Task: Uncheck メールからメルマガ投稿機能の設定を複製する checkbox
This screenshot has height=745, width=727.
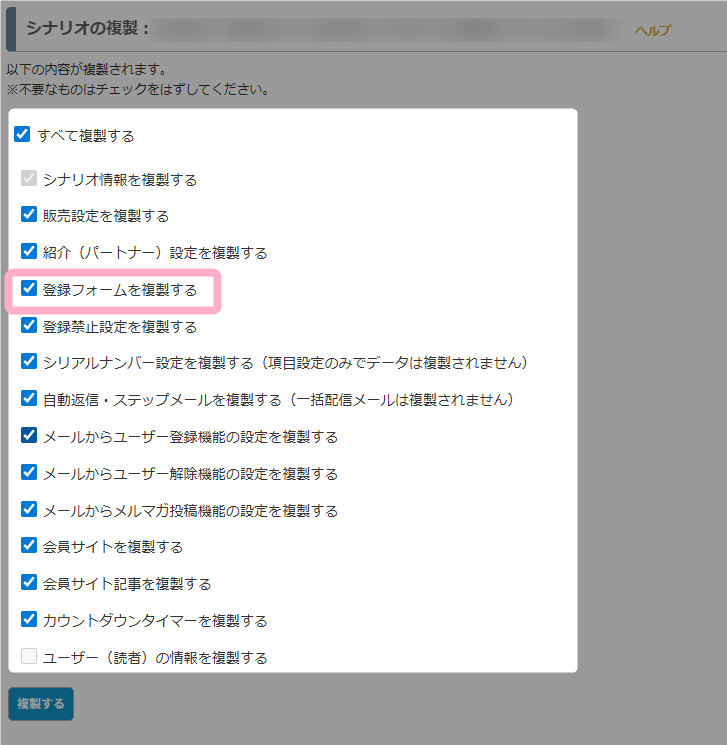Action: [29, 509]
